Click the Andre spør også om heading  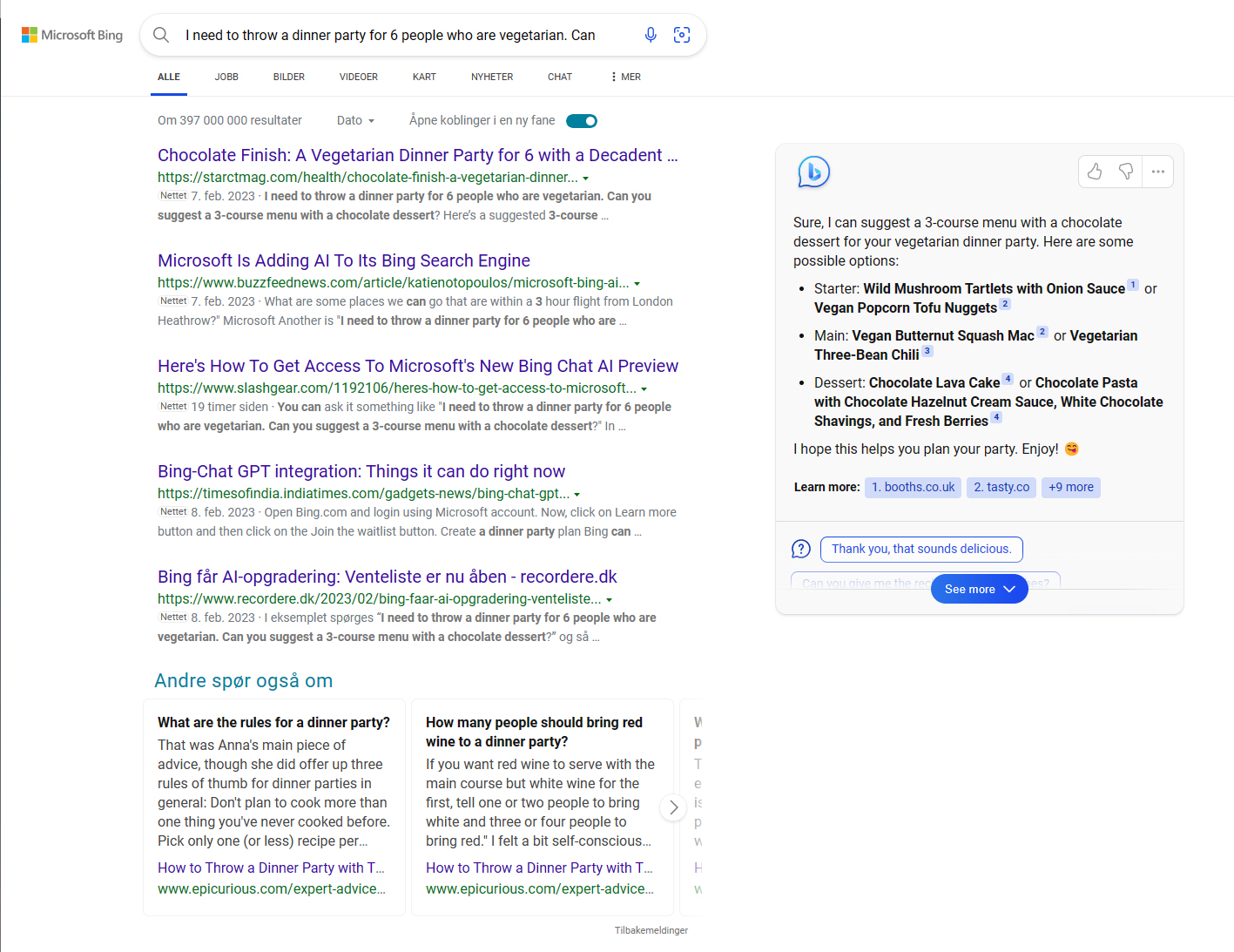pyautogui.click(x=244, y=680)
